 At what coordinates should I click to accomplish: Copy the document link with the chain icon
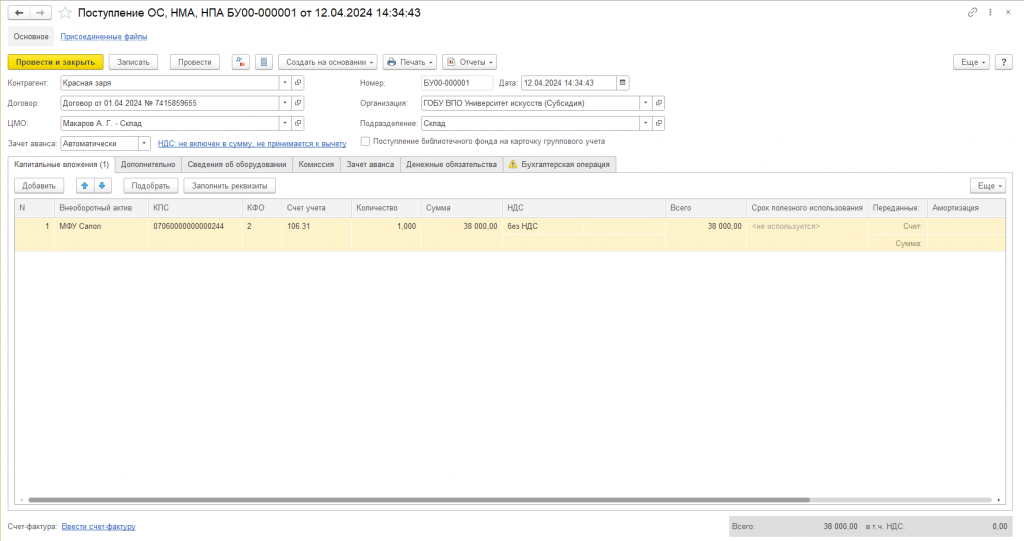tap(972, 12)
